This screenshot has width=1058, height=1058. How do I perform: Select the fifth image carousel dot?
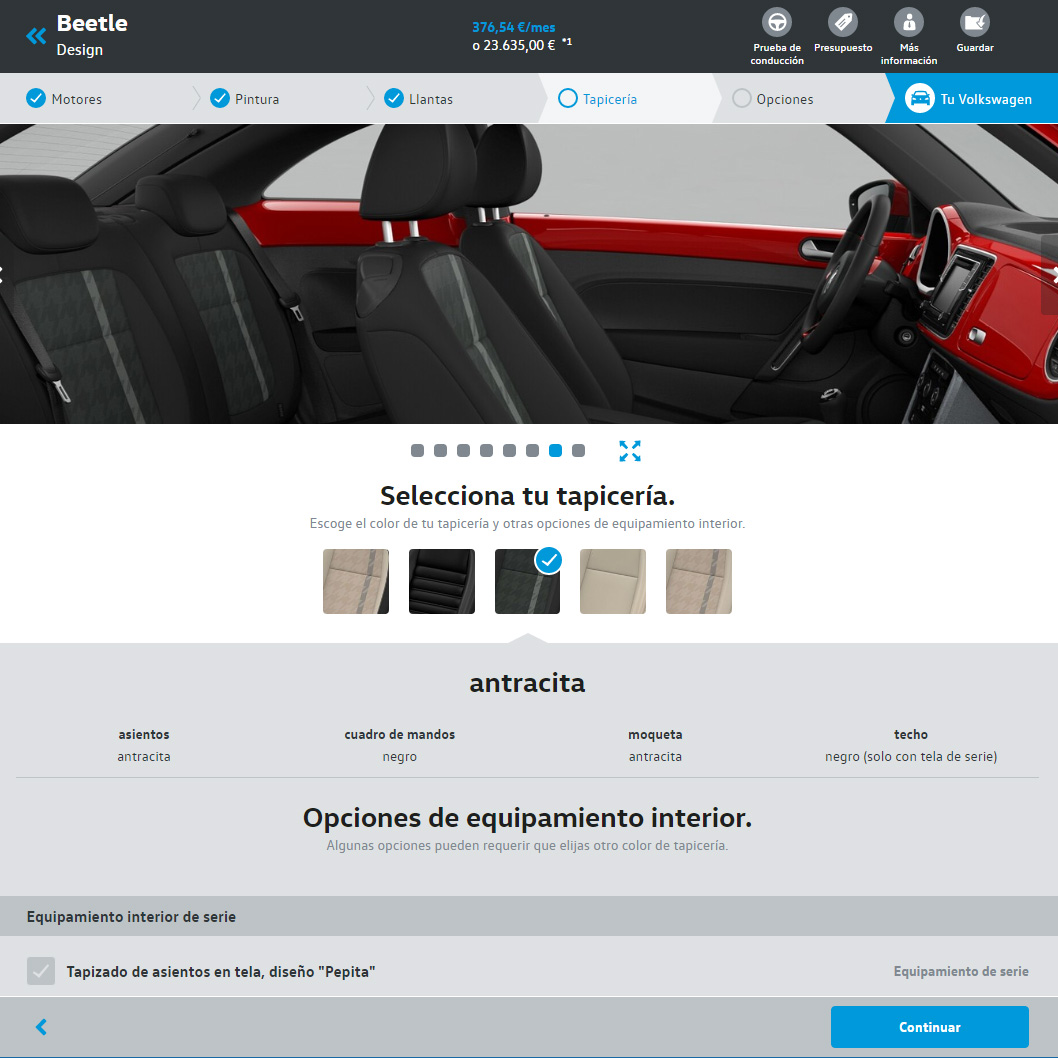click(509, 451)
